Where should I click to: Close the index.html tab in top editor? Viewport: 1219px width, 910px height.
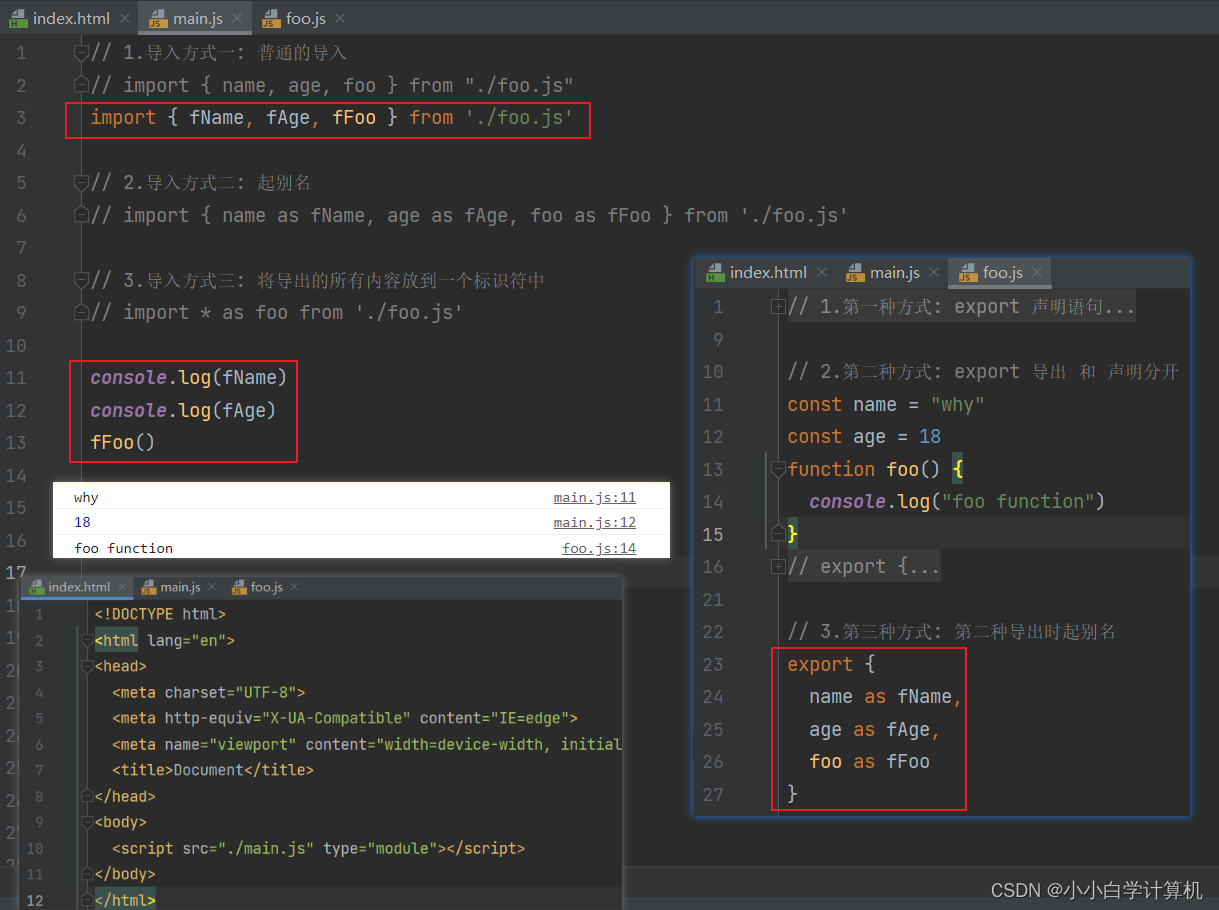pos(124,19)
